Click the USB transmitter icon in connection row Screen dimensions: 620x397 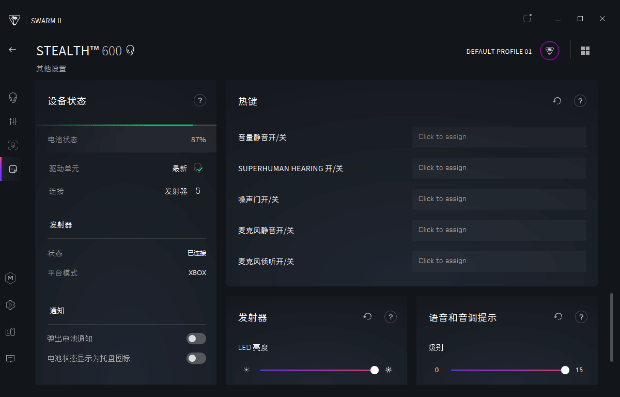tap(198, 191)
